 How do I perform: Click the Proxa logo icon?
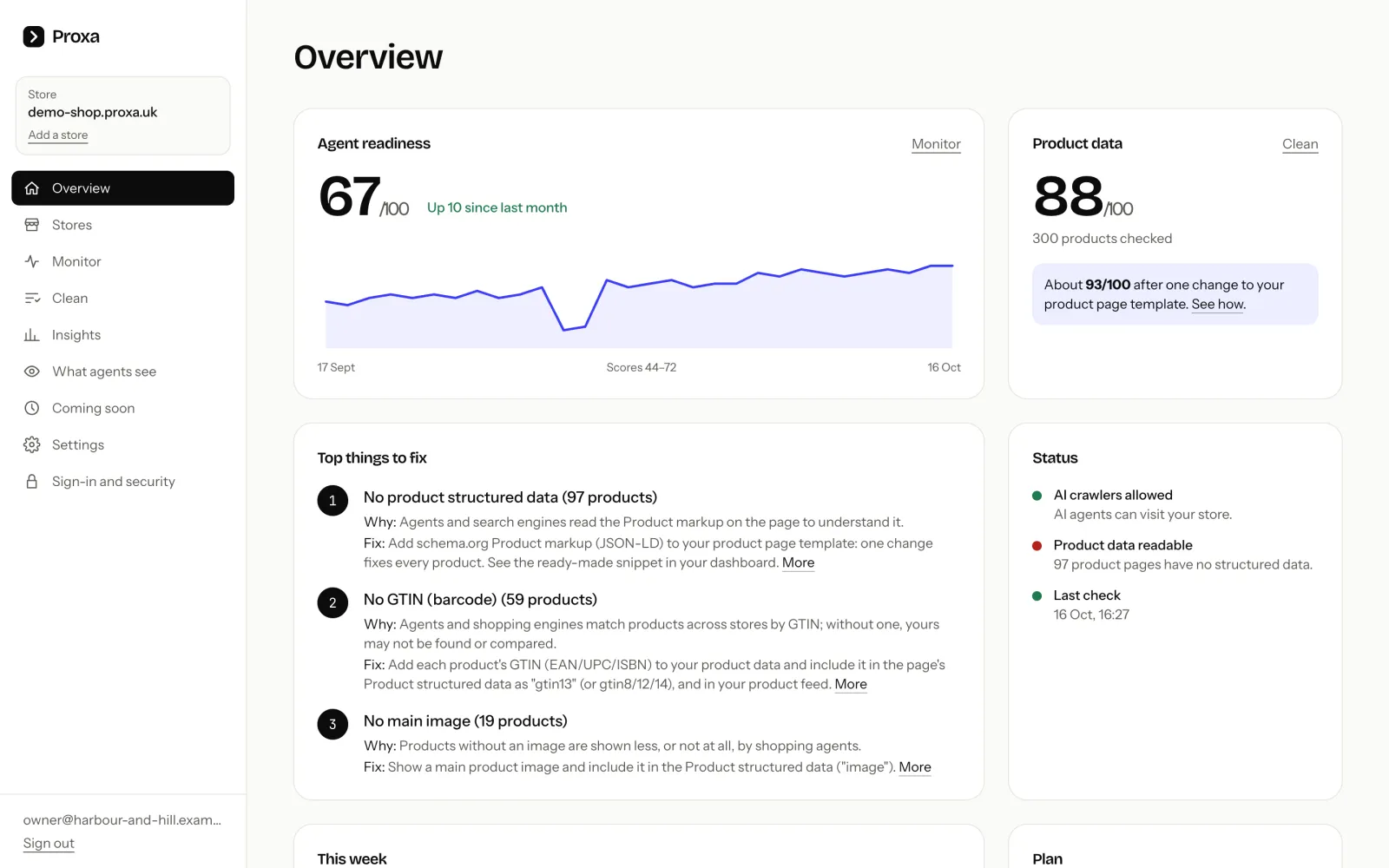pos(33,36)
